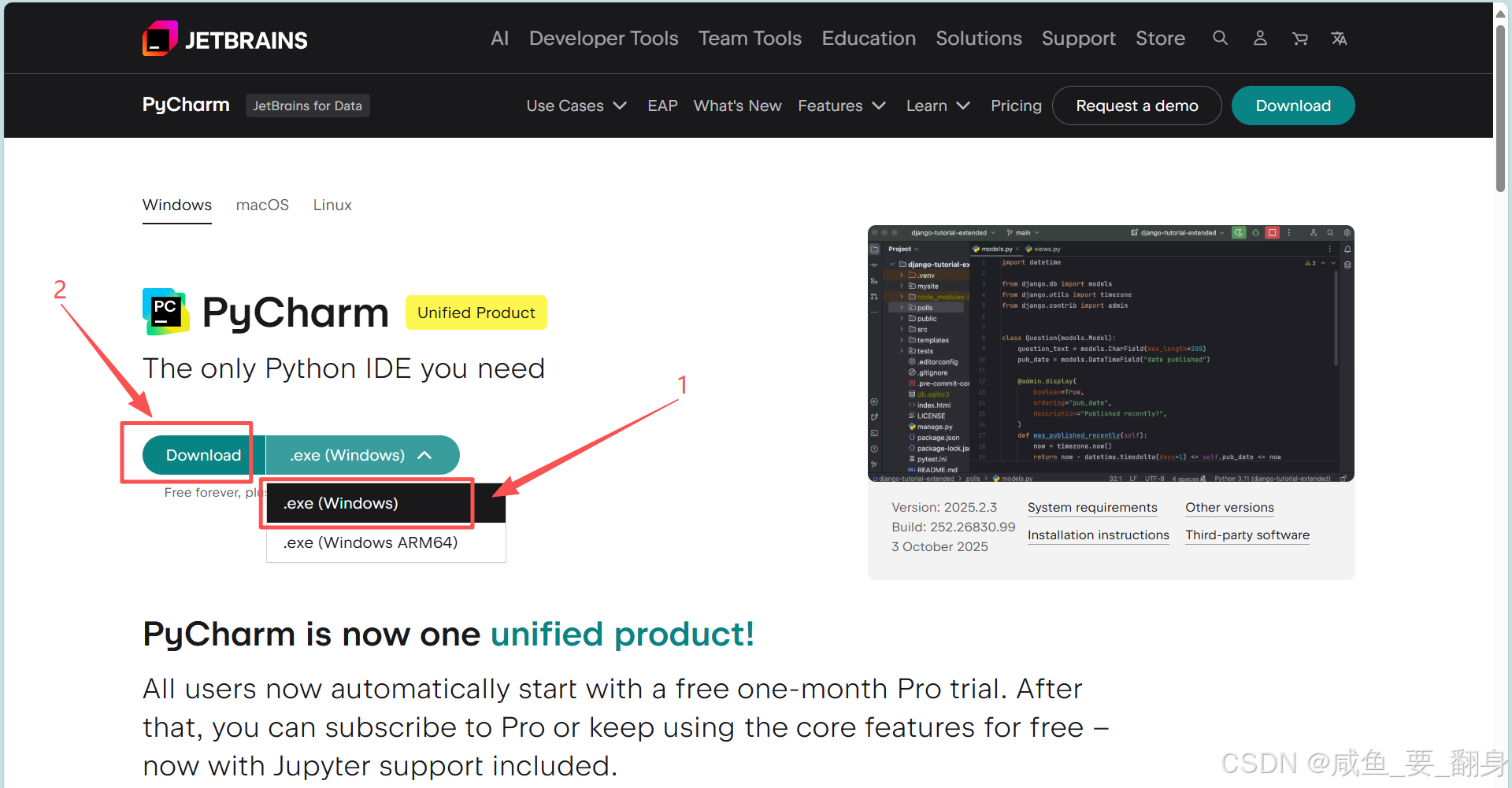Screen dimensions: 1512x788
Task: Click the PyCharm IDE screenshot thumbnail
Action: [1110, 353]
